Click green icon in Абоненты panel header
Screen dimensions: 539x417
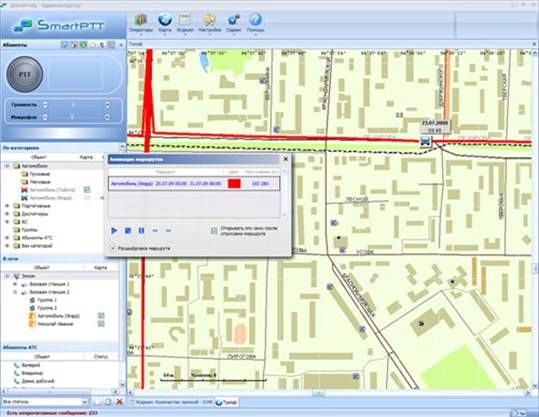83,45
